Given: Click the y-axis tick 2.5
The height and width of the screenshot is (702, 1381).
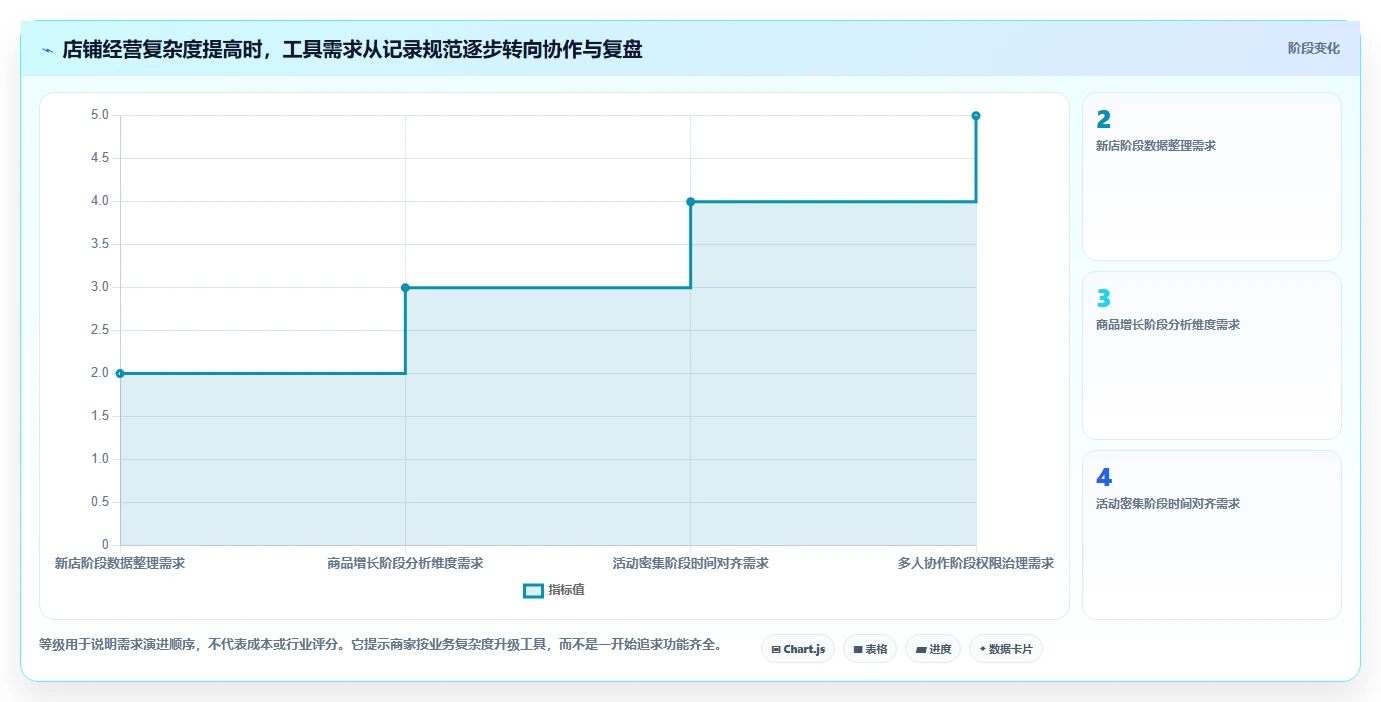Looking at the screenshot, I should click(x=100, y=330).
